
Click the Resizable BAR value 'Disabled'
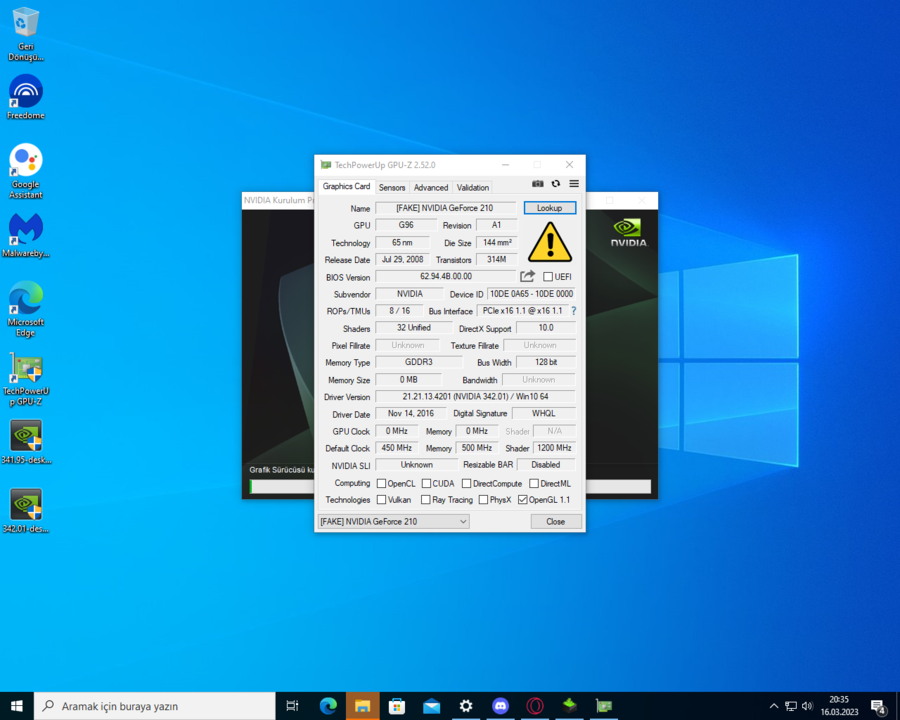tap(546, 464)
